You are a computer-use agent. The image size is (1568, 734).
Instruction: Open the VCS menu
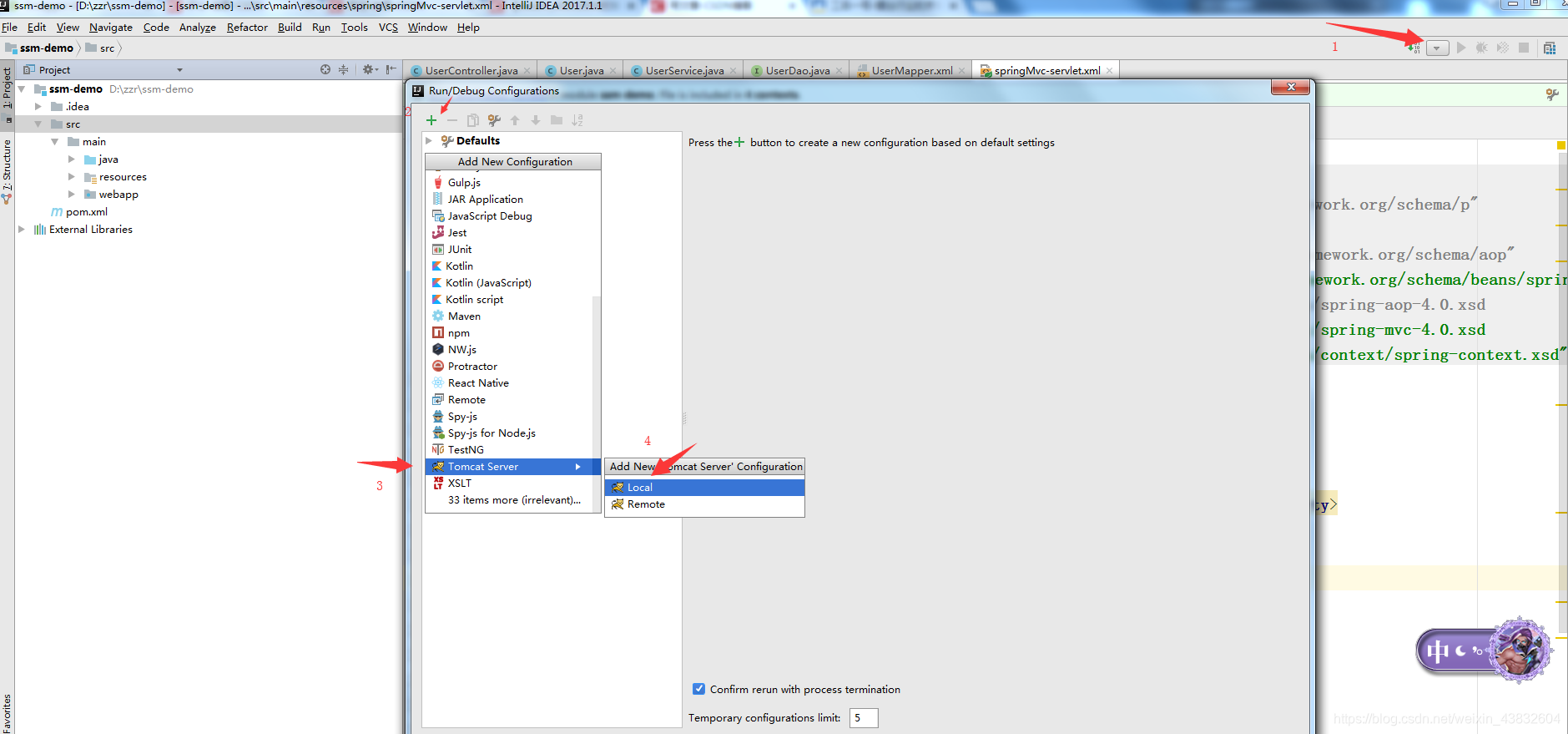pyautogui.click(x=388, y=28)
